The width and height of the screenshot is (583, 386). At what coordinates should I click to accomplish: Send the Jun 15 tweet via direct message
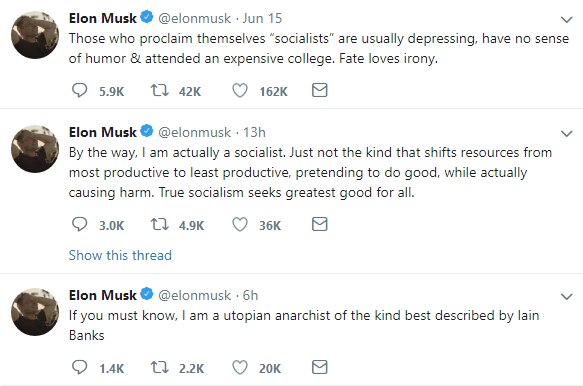(x=319, y=90)
